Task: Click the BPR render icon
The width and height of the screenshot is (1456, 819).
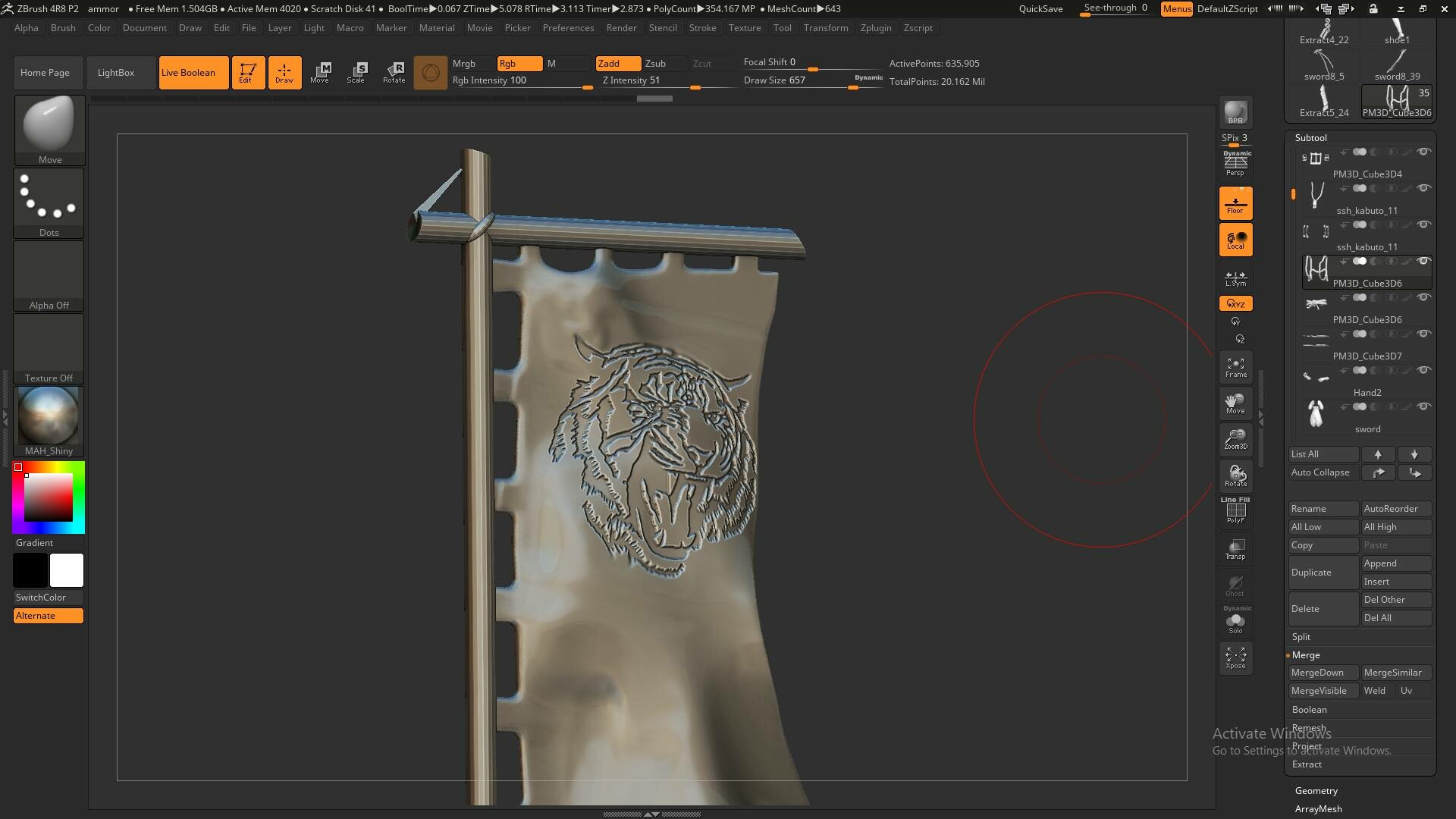Action: 1235,112
